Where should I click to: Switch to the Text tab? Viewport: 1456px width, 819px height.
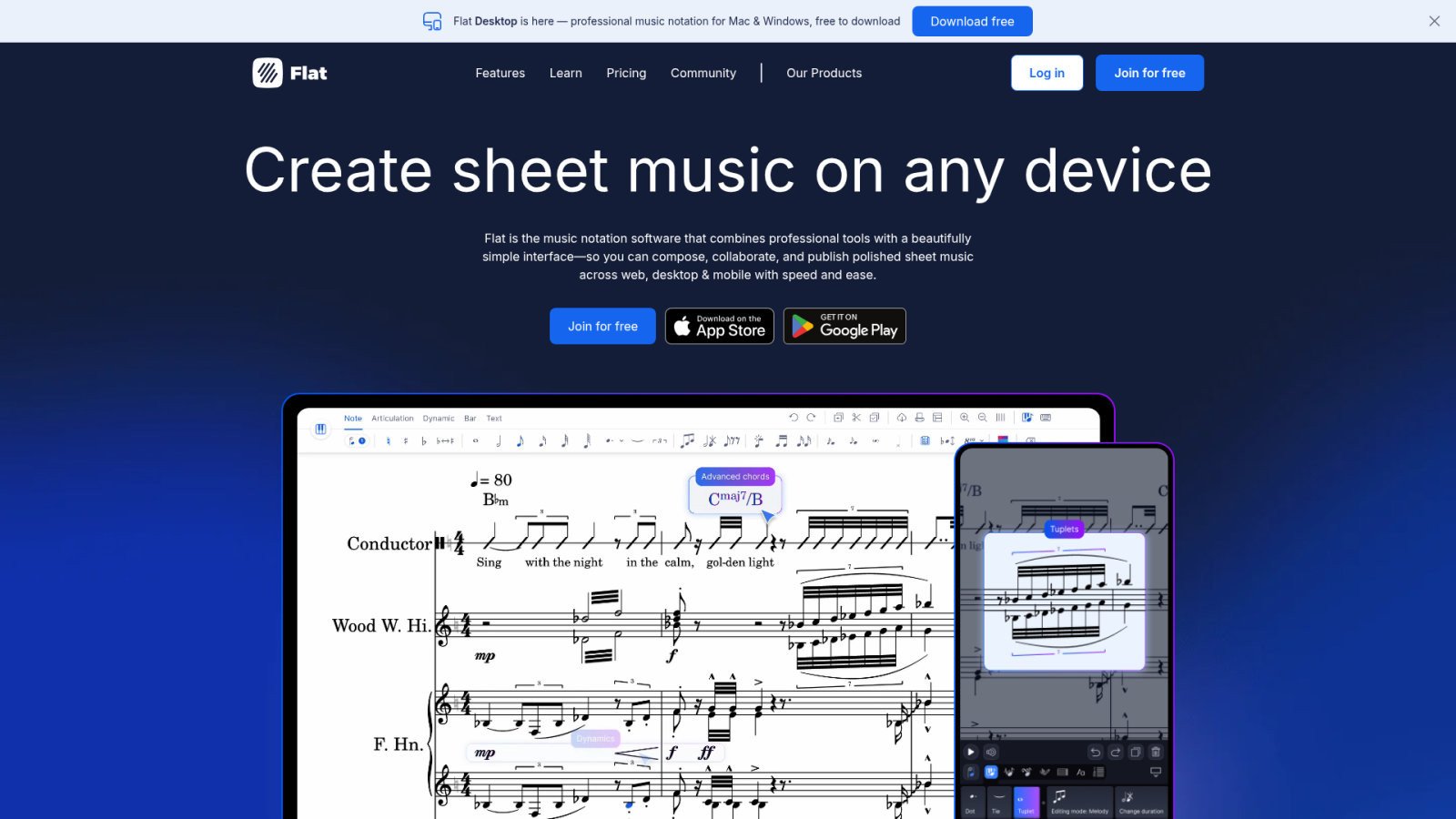(x=494, y=419)
